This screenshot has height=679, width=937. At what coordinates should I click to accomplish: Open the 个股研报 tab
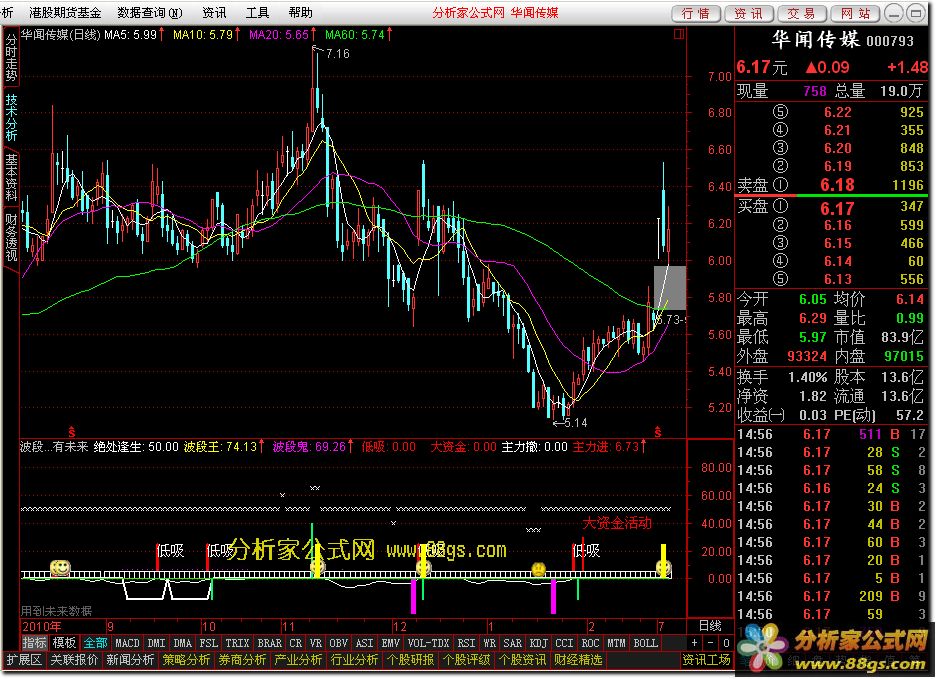click(411, 660)
